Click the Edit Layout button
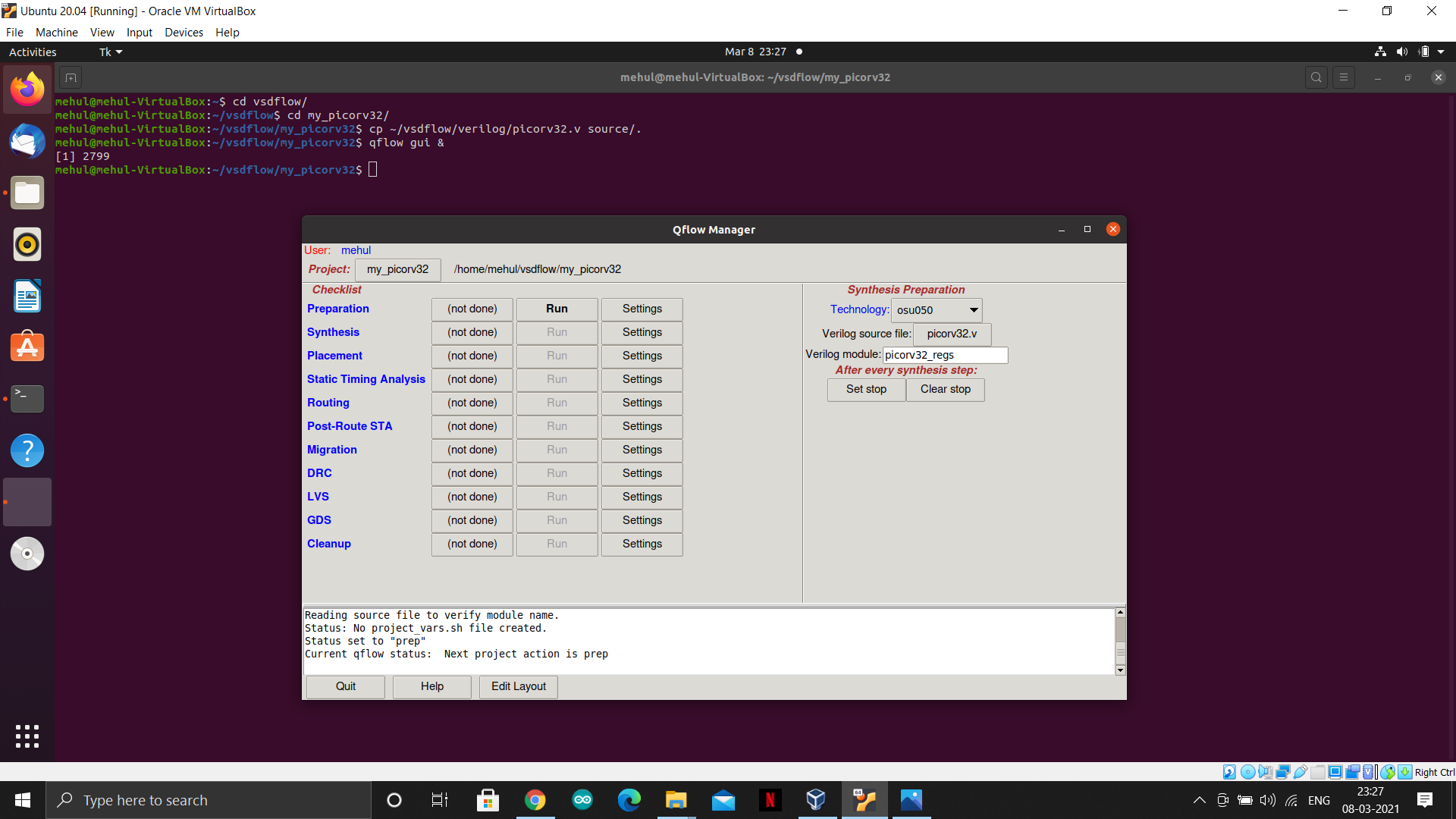Viewport: 1456px width, 819px height. [518, 686]
